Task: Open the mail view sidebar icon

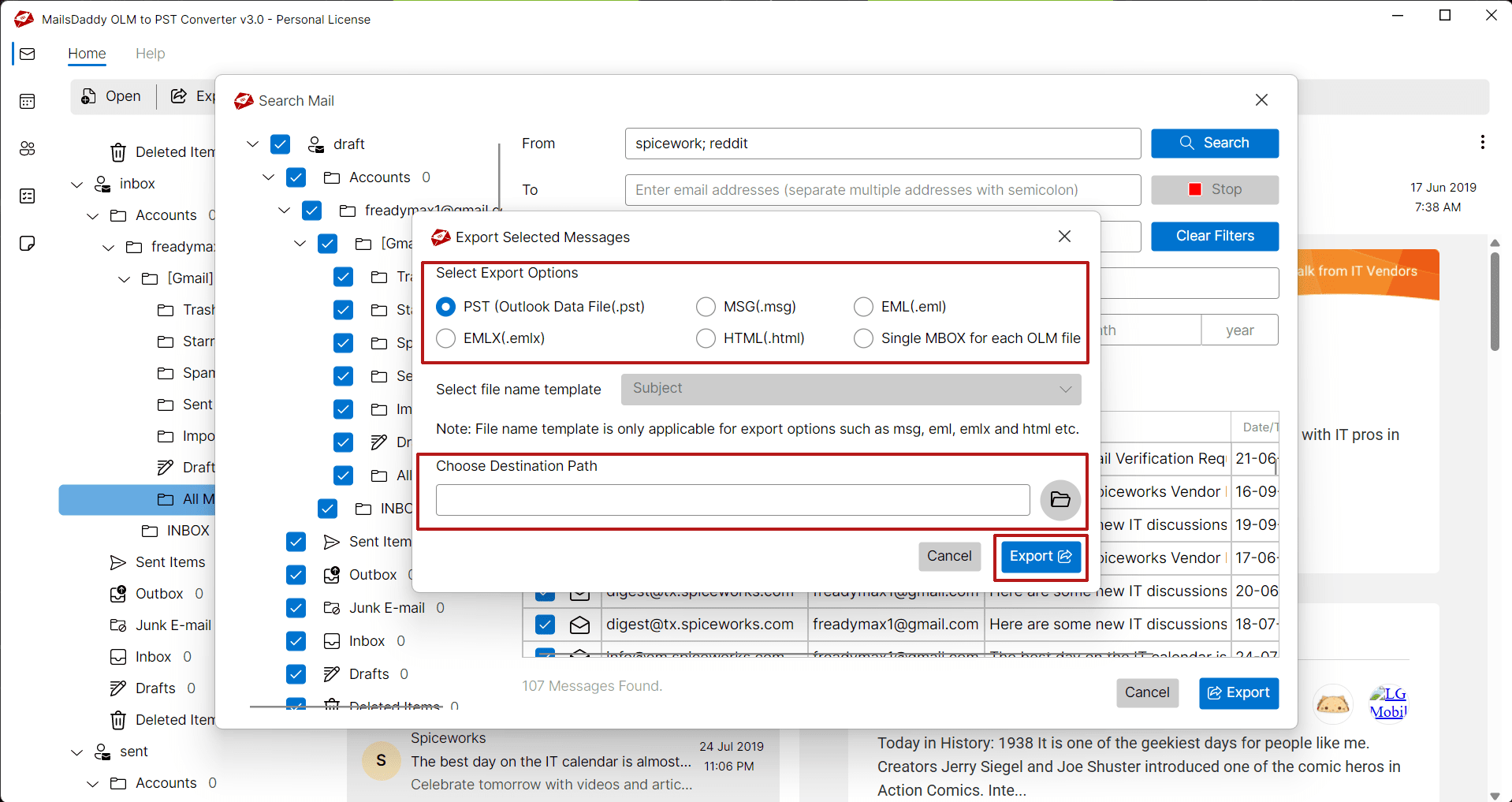Action: (28, 54)
